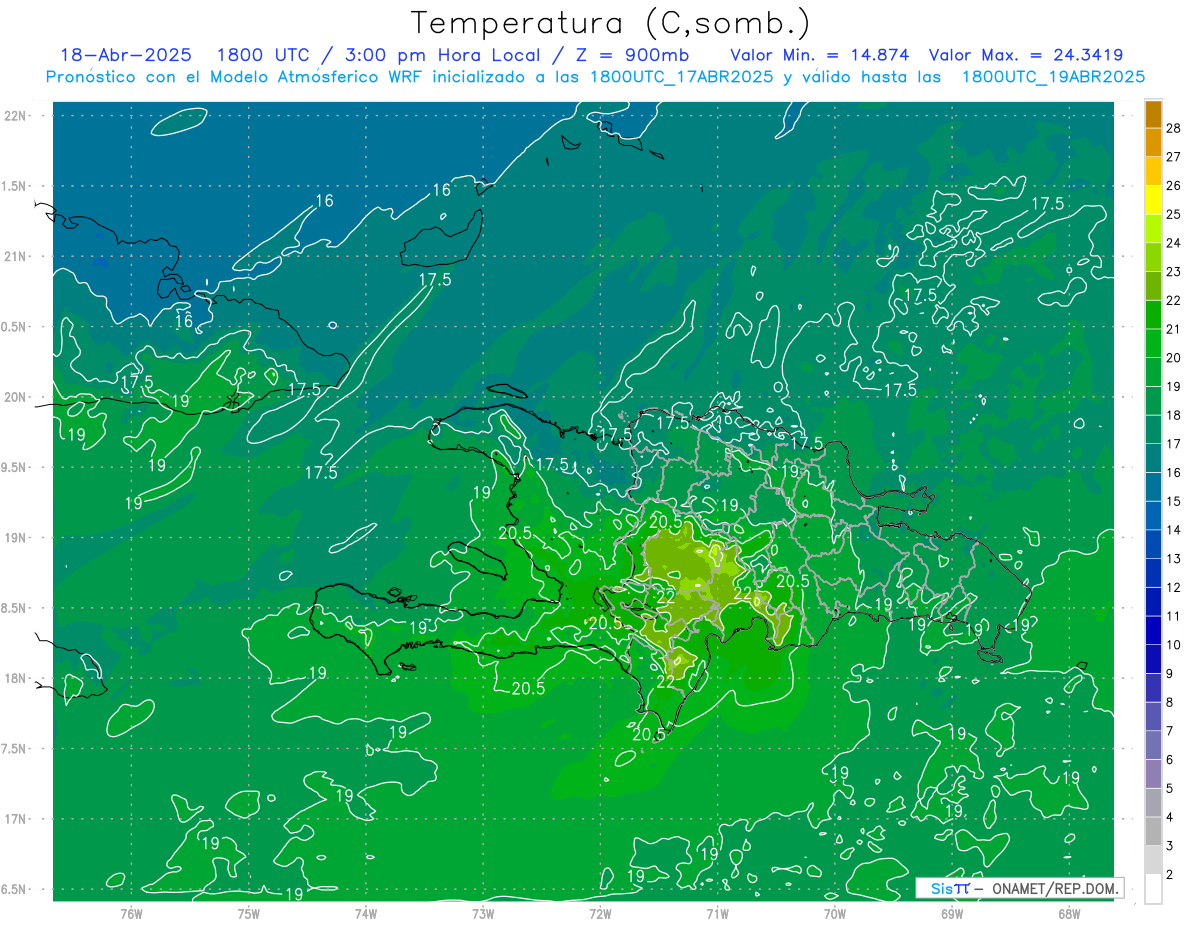Viewport: 1200px width, 927px height.
Task: Click the purple swatch between 6 and 7
Action: click(1153, 745)
